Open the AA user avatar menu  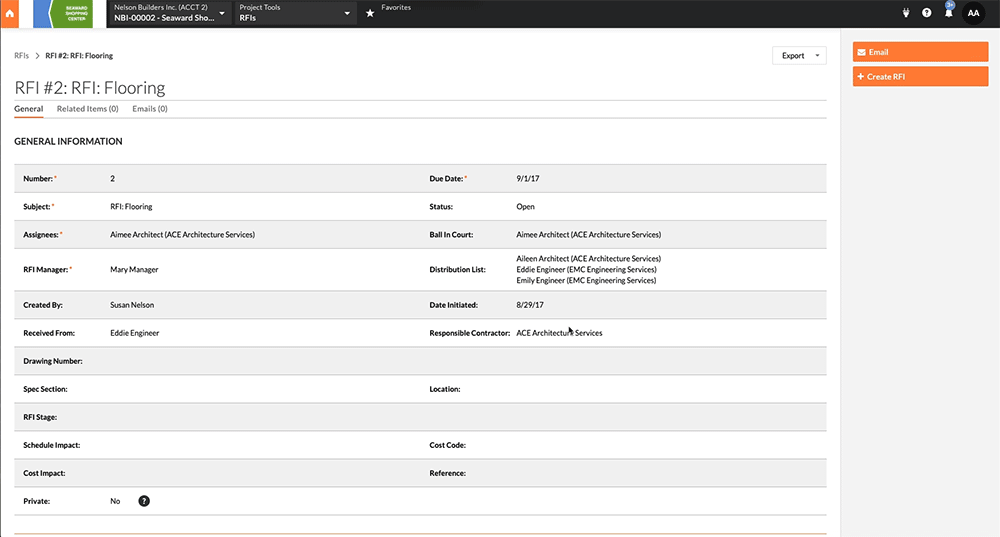973,13
